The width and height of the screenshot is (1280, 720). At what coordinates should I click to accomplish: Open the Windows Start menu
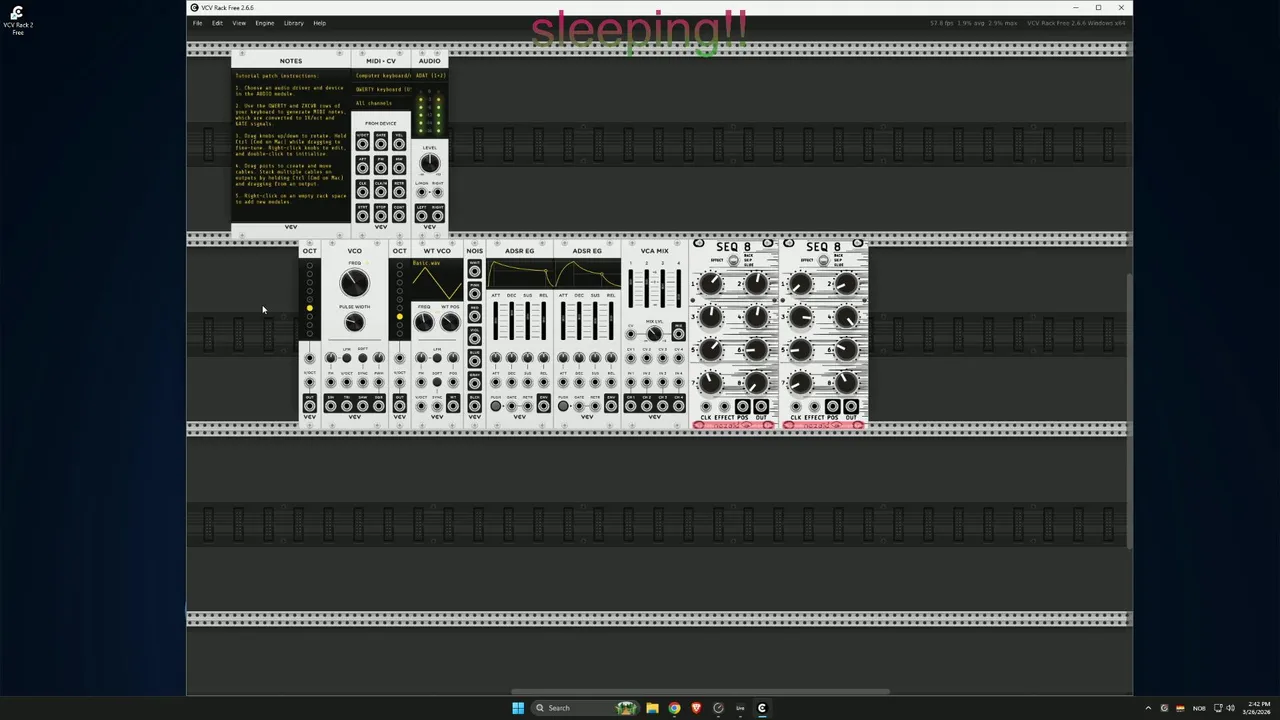518,708
